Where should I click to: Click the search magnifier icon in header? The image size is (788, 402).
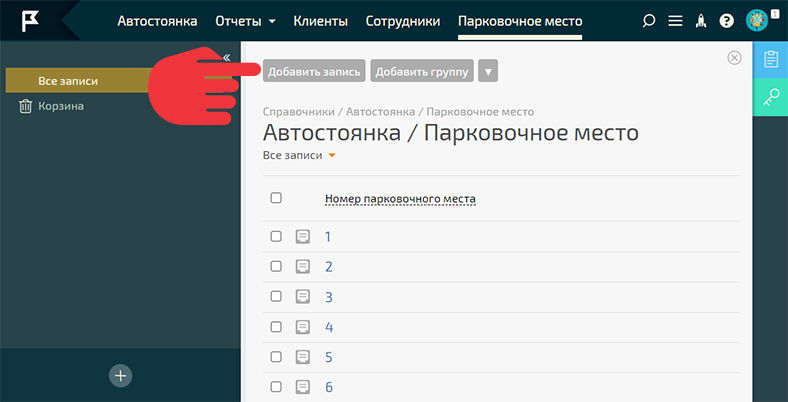coord(649,21)
